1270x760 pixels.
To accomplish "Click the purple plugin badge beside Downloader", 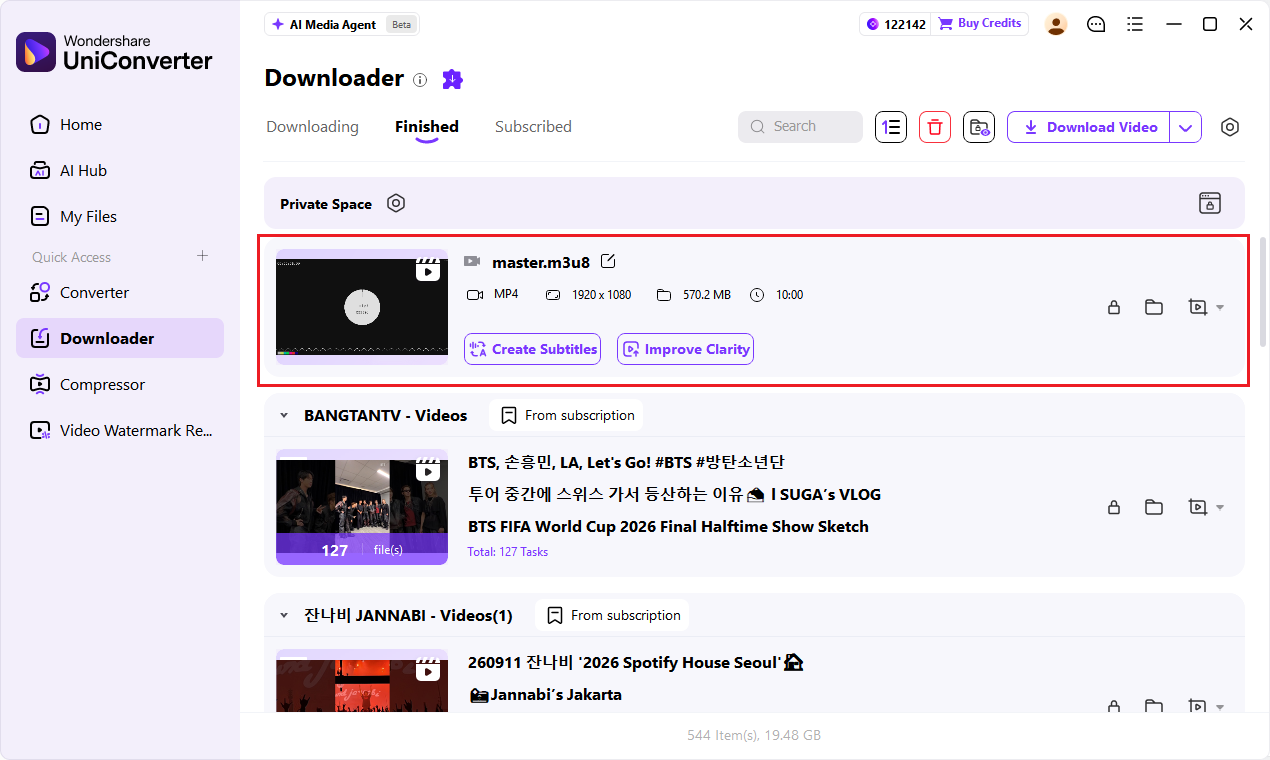I will coord(452,79).
